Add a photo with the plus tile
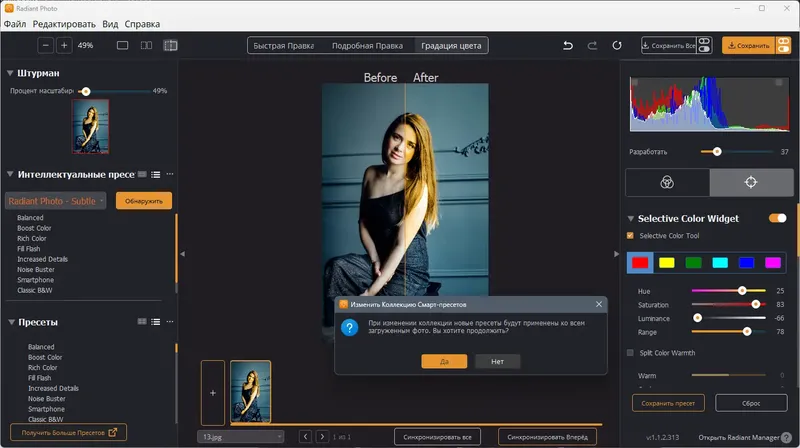Screen dimensions: 800x448 pyautogui.click(x=213, y=393)
